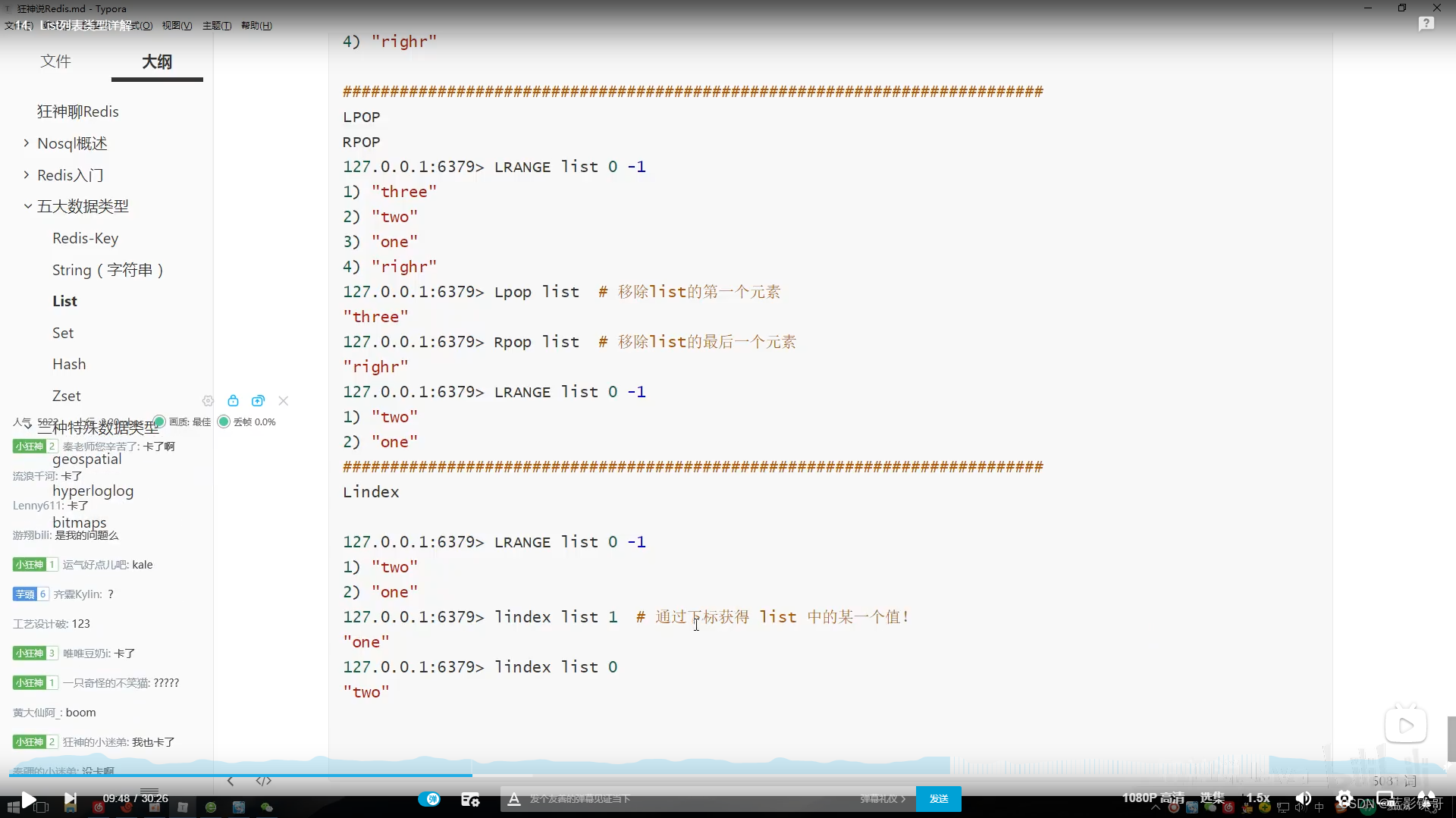Expand the Nosql概述 outline section

[27, 143]
